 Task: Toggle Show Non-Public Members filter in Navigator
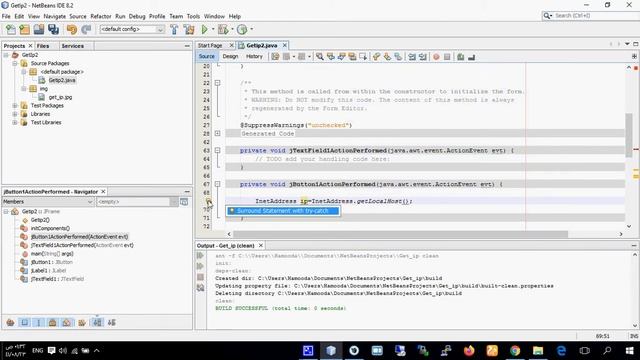[53, 322]
